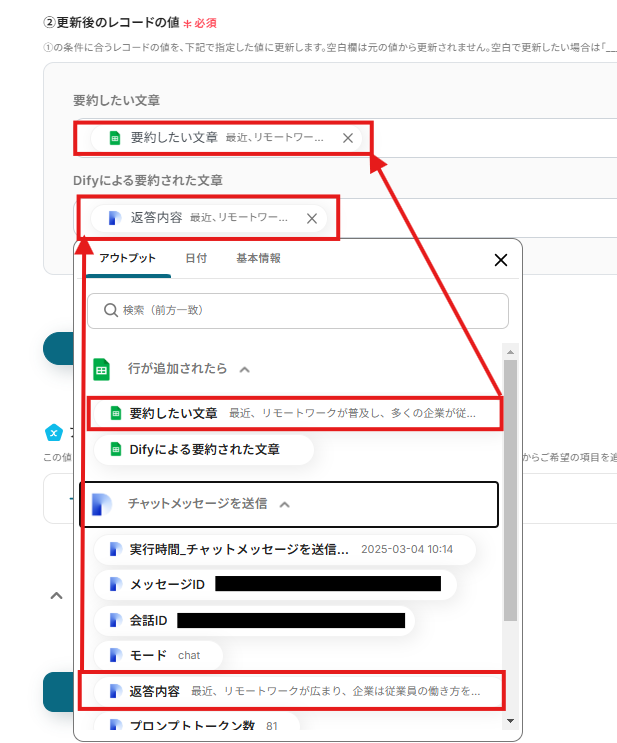Viewport: 617px width, 743px height.
Task: Close the output picker popup
Action: (x=501, y=260)
